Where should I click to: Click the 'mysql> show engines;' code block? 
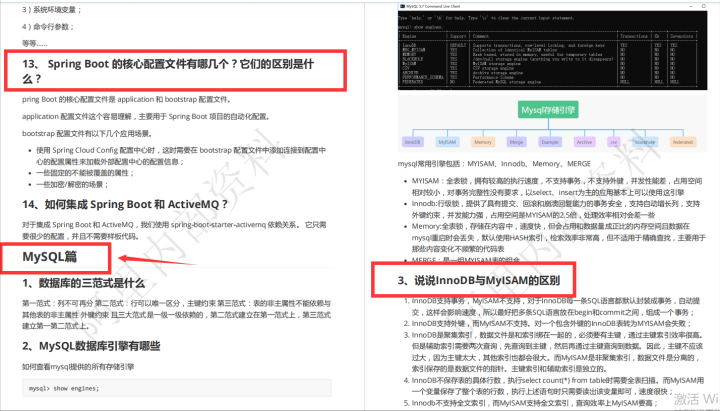click(x=177, y=388)
